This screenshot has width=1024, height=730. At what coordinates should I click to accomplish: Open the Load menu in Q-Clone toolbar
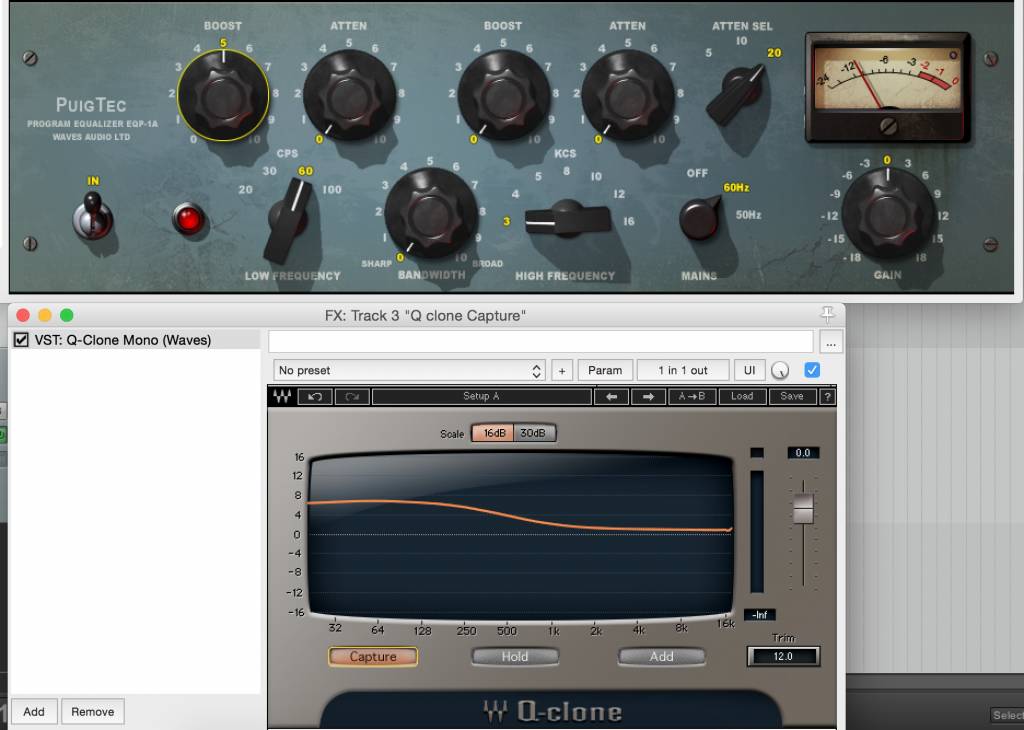tap(742, 396)
